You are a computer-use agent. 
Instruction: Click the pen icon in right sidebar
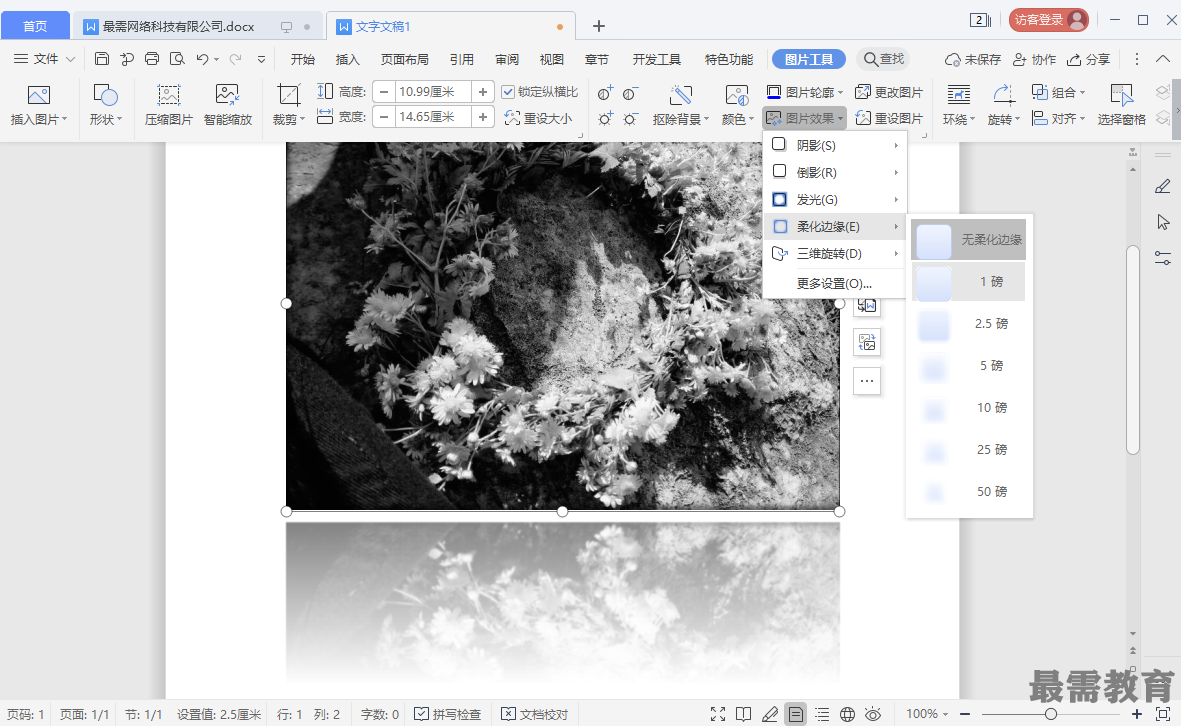1163,186
